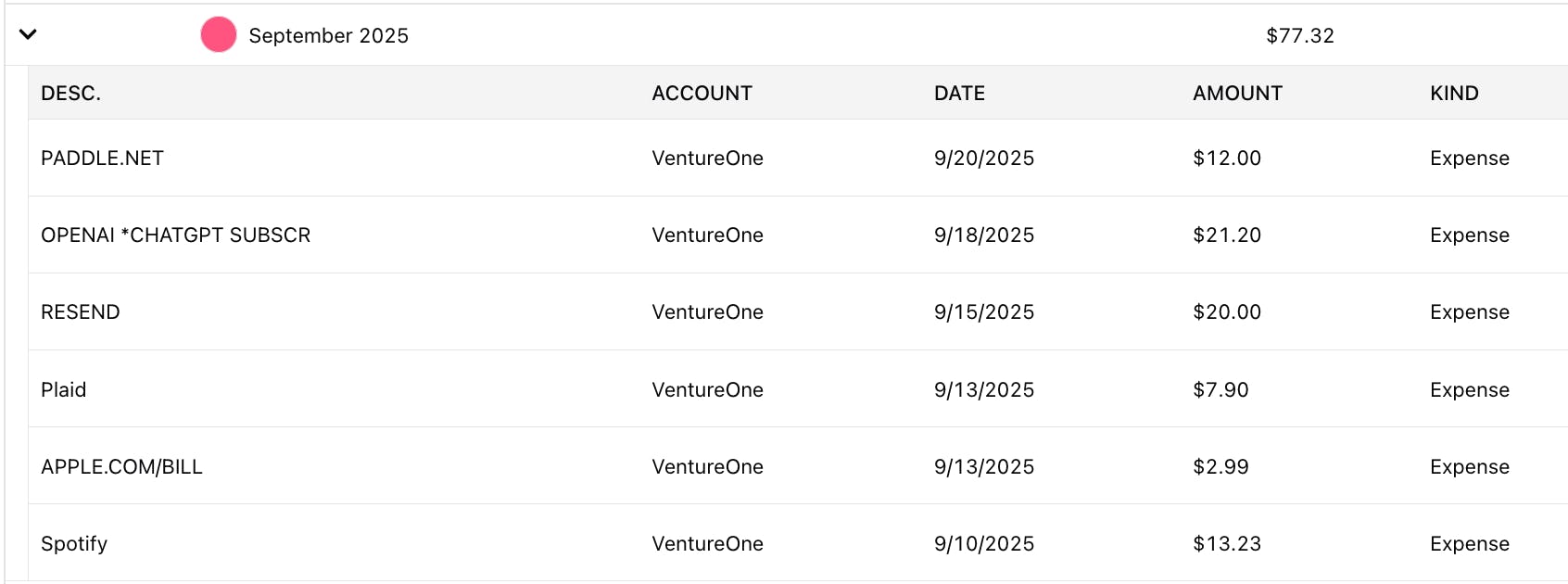Sort by the ACCOUNT column header
Screen dimensions: 1568x584
[x=702, y=94]
